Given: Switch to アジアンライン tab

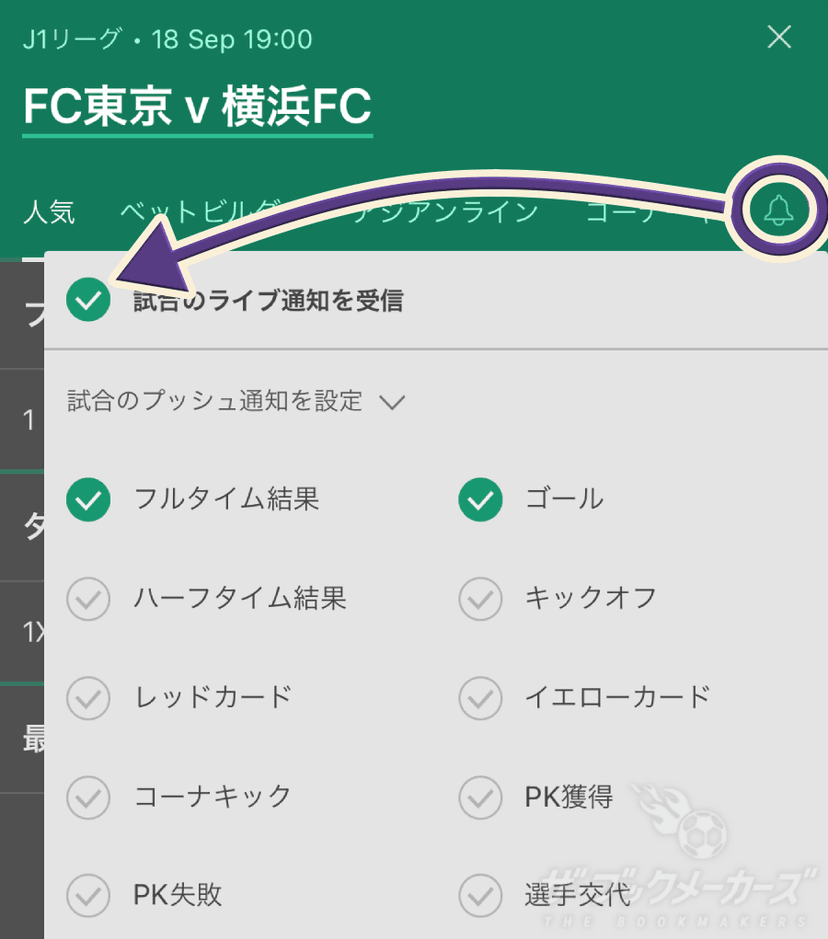Looking at the screenshot, I should pos(446,212).
